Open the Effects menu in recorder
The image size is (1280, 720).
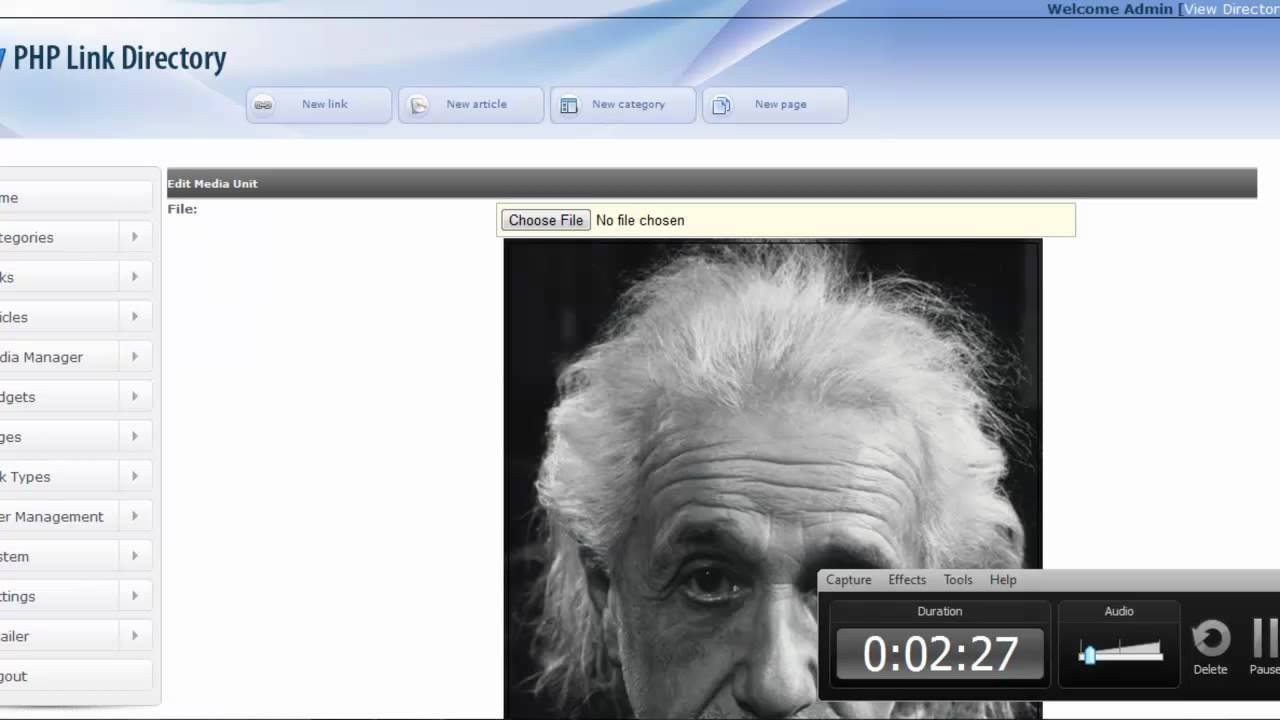click(907, 580)
